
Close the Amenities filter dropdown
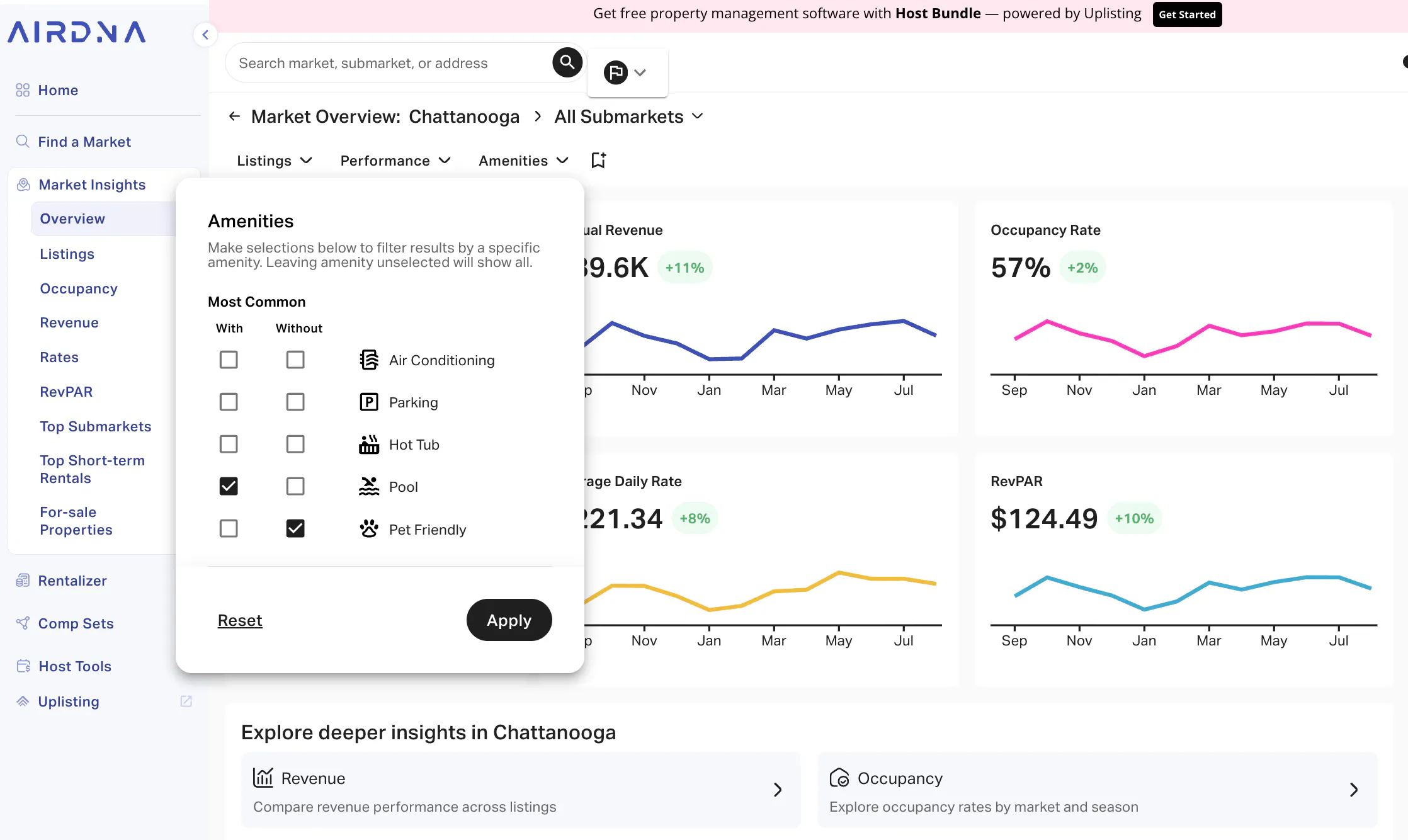[x=523, y=161]
